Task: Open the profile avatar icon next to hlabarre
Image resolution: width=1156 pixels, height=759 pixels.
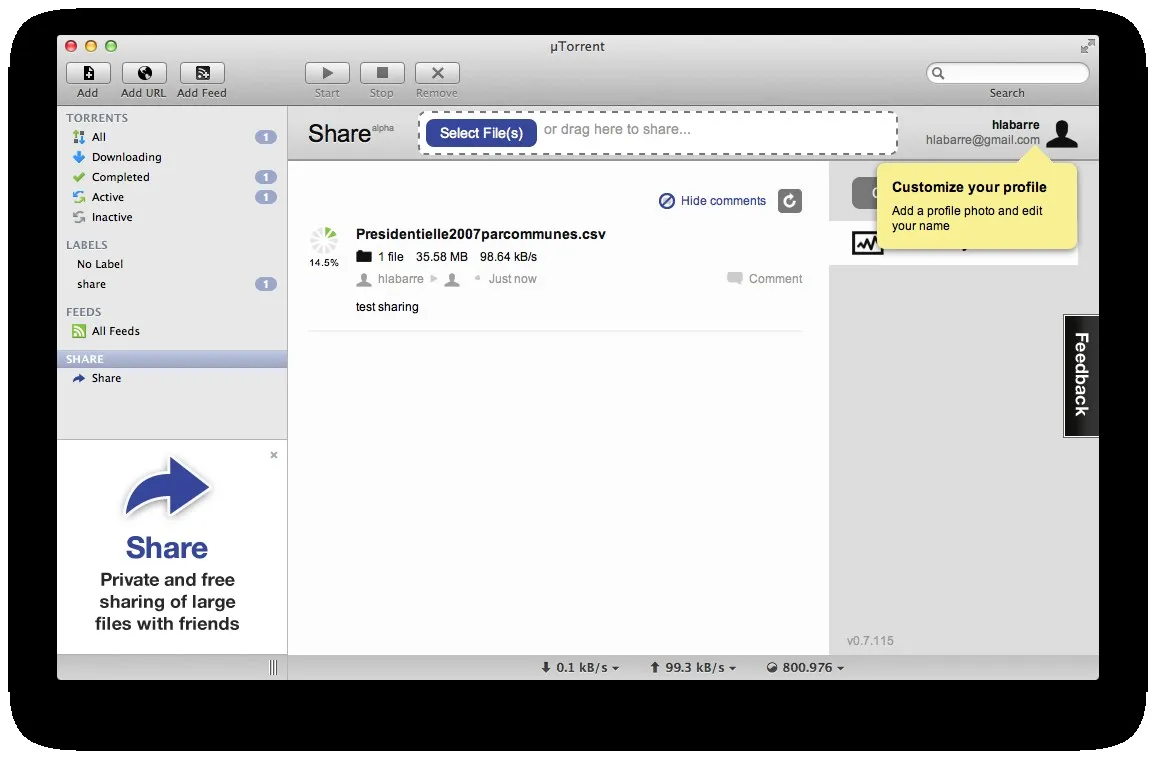Action: click(1062, 133)
